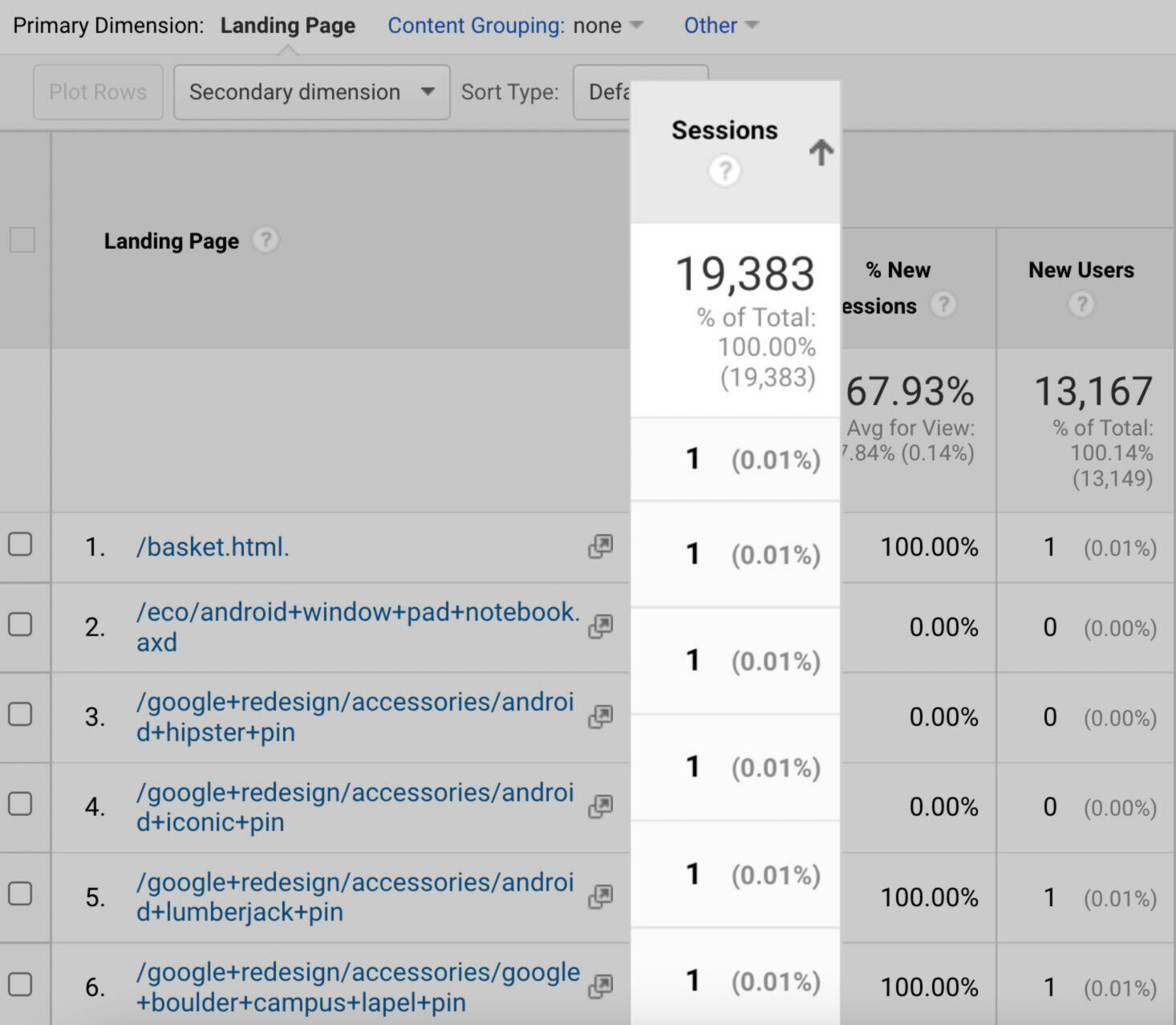The height and width of the screenshot is (1025, 1176).
Task: Click the Landing Page help icon
Action: pyautogui.click(x=266, y=239)
